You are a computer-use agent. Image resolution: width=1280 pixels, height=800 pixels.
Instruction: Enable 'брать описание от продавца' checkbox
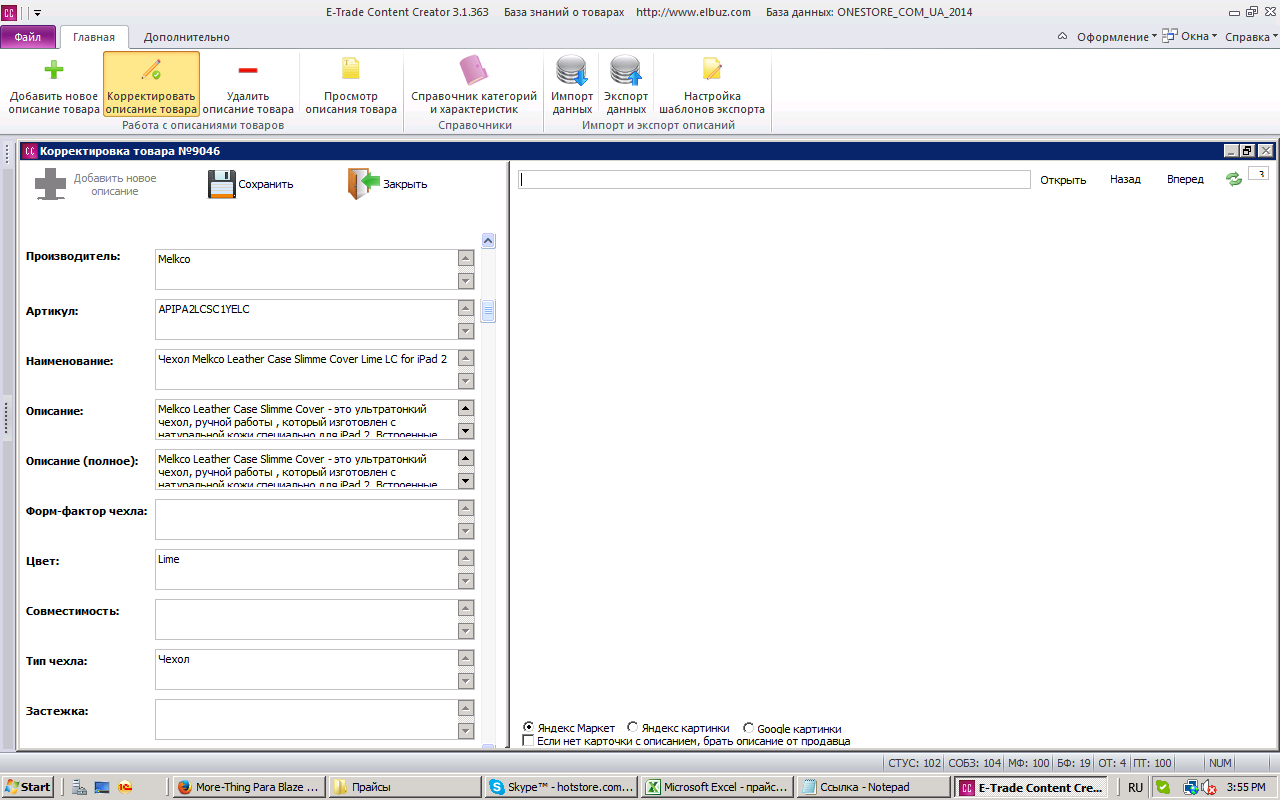(529, 741)
